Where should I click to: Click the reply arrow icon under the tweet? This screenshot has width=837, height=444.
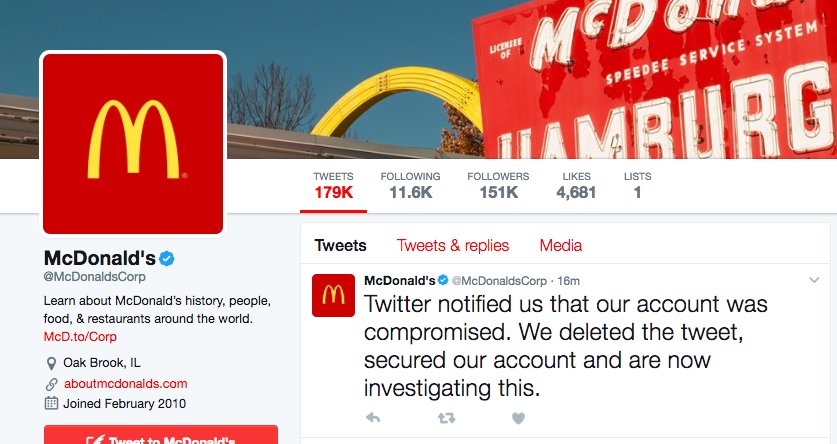point(373,417)
